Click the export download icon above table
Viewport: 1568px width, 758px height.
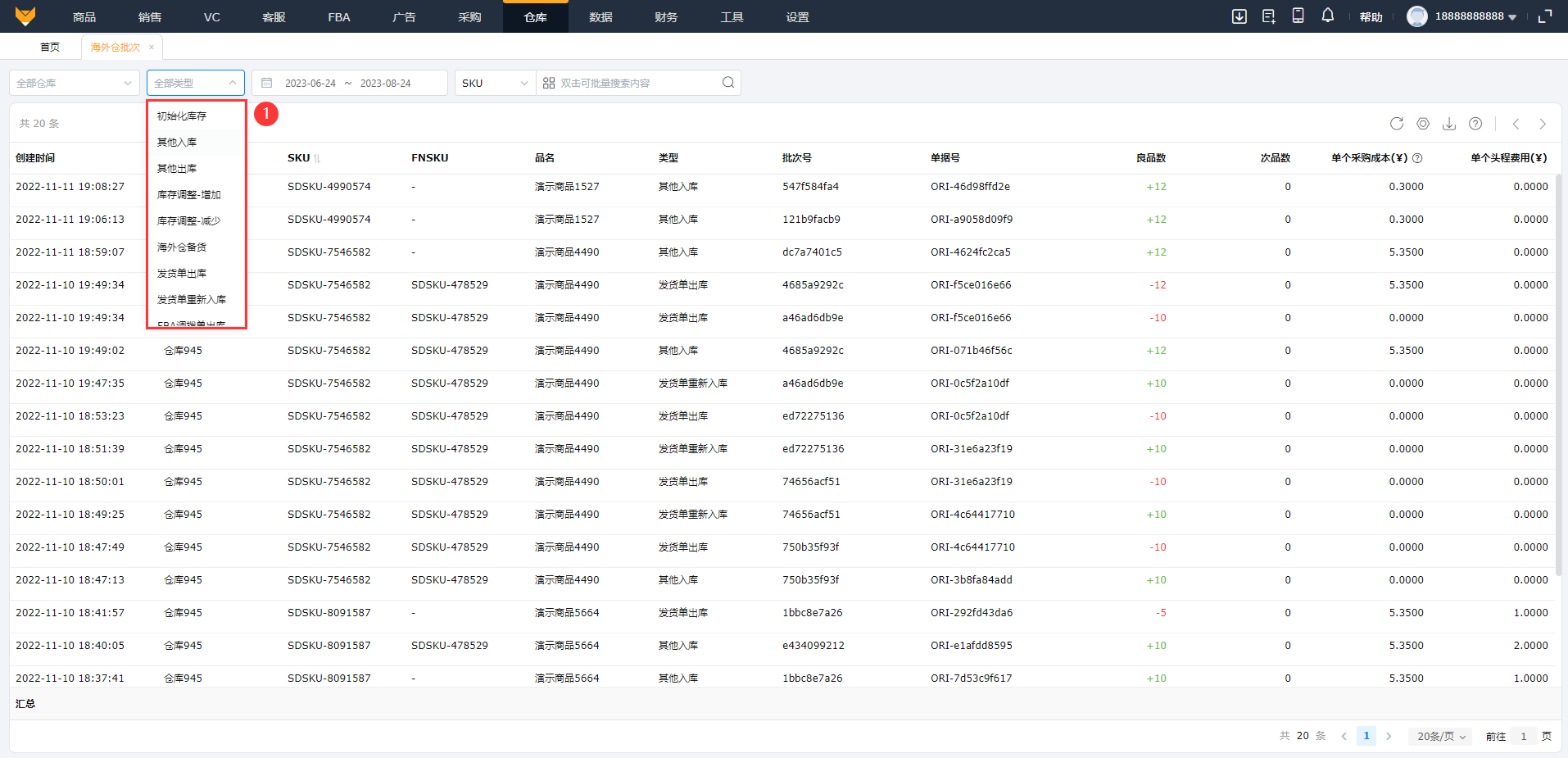click(x=1449, y=124)
